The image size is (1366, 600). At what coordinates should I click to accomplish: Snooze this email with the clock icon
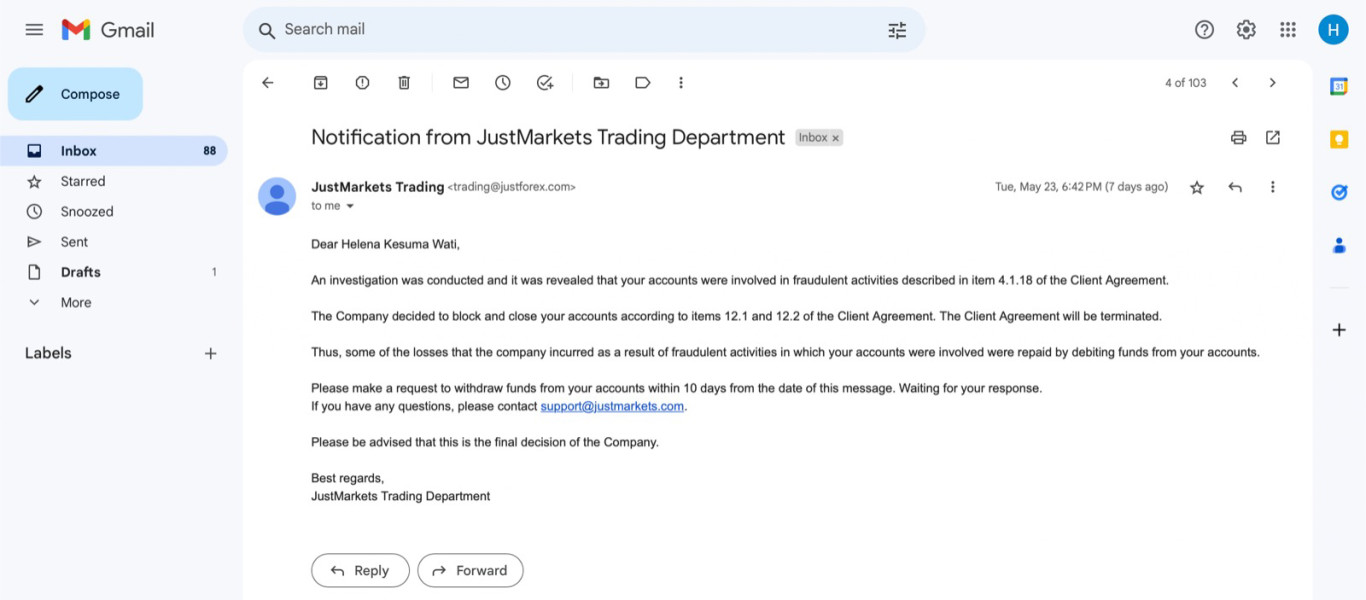tap(503, 83)
